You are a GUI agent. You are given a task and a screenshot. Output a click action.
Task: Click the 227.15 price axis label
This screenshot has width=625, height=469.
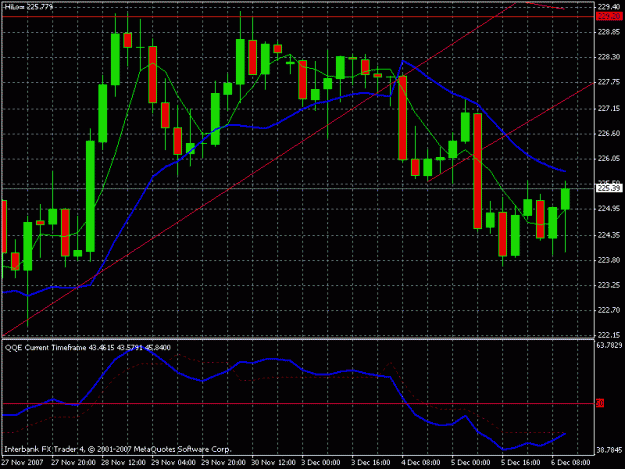point(609,108)
